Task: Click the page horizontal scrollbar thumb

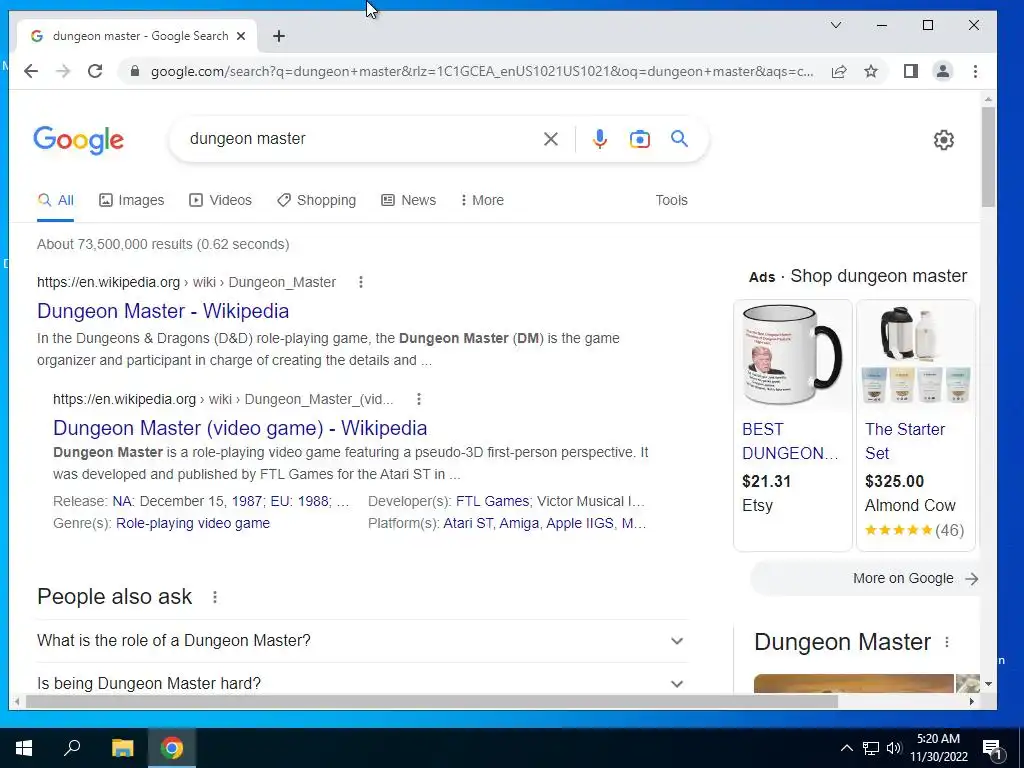Action: (431, 701)
